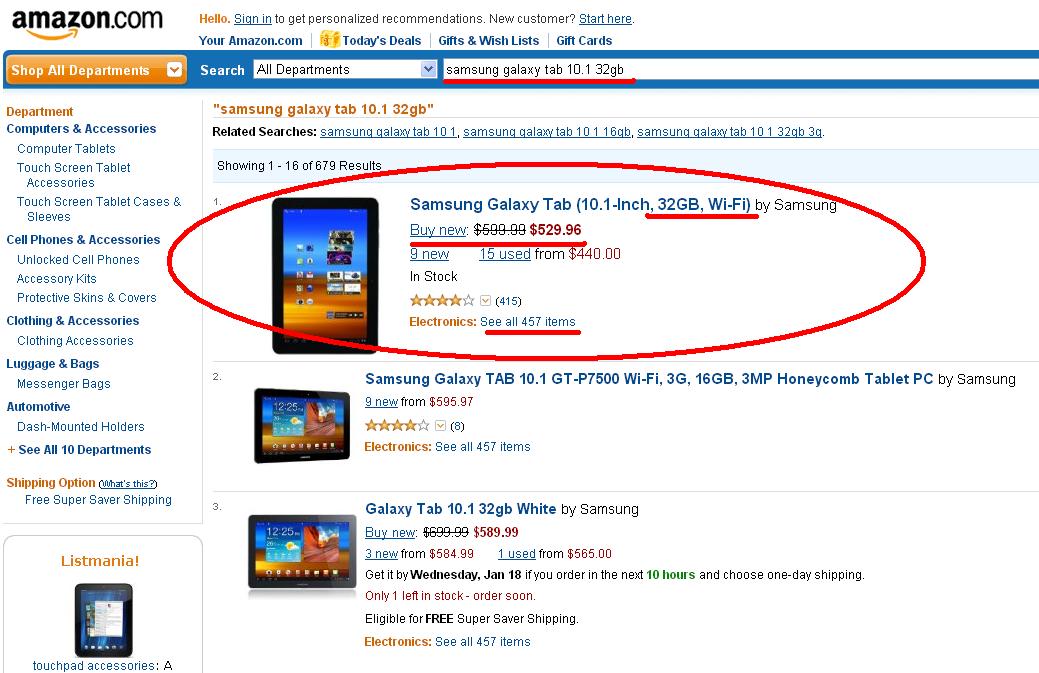Select the Computer Tablets department
This screenshot has width=1039, height=673.
coord(66,149)
